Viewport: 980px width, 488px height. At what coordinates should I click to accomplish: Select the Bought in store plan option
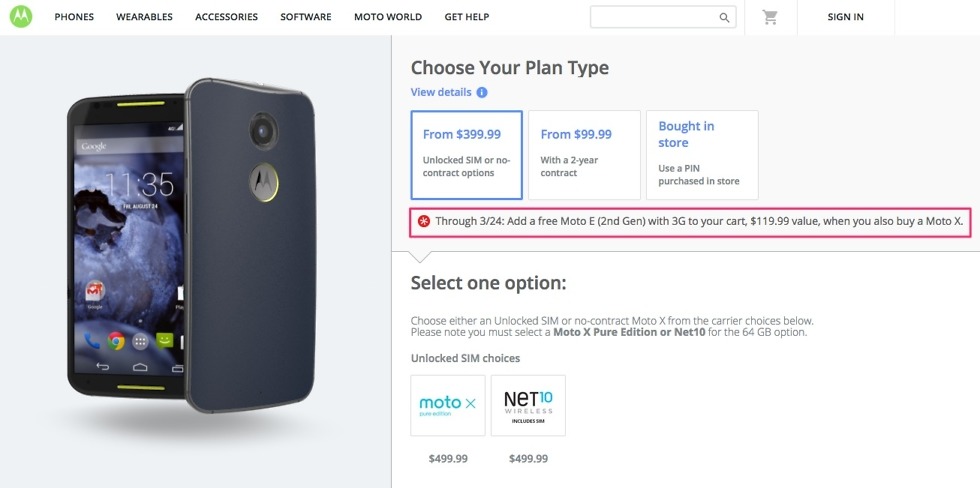(702, 155)
